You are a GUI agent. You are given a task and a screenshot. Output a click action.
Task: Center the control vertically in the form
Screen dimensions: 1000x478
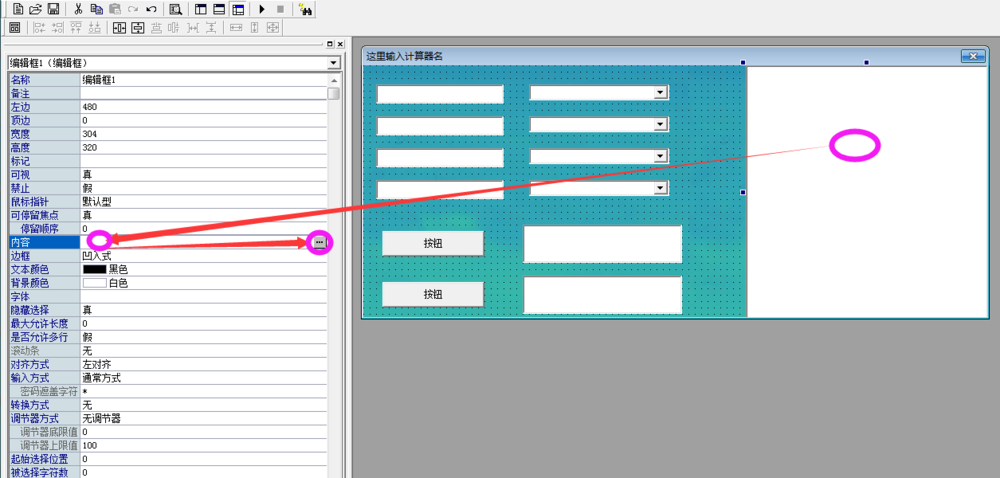point(138,27)
